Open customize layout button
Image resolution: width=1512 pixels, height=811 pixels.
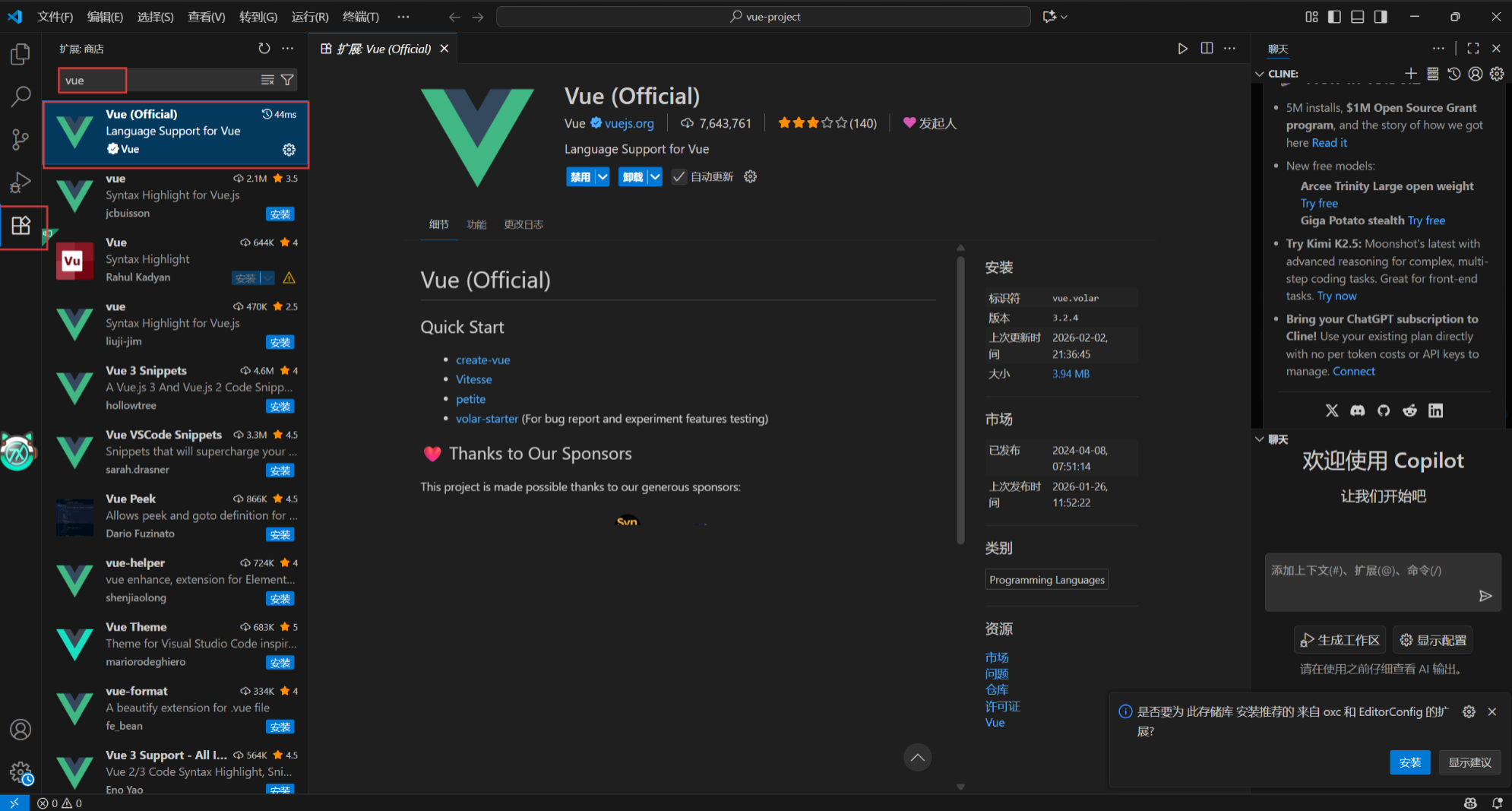pos(1311,17)
